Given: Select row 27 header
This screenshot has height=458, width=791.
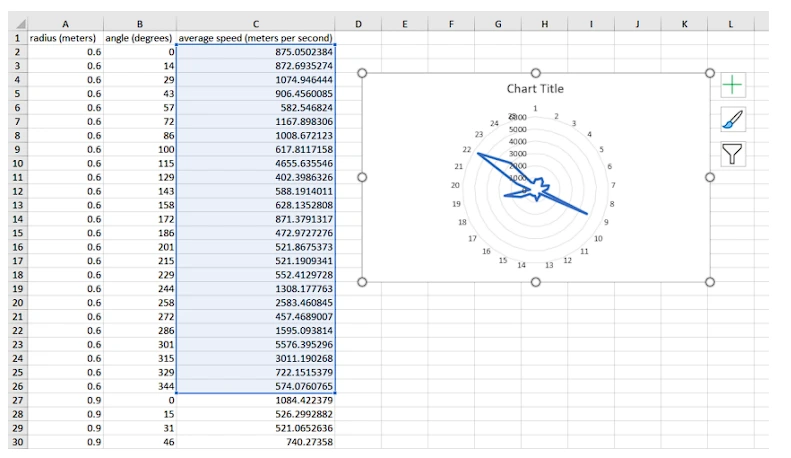Looking at the screenshot, I should (x=14, y=400).
